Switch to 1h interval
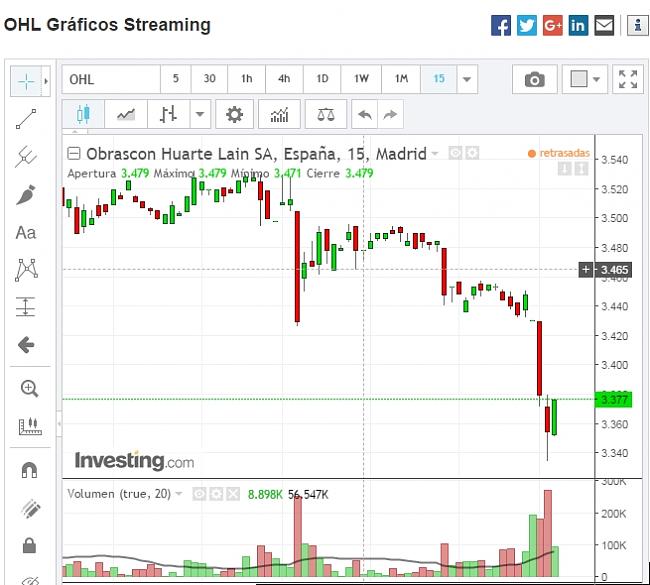Screen dimensions: 650x585 pyautogui.click(x=247, y=79)
